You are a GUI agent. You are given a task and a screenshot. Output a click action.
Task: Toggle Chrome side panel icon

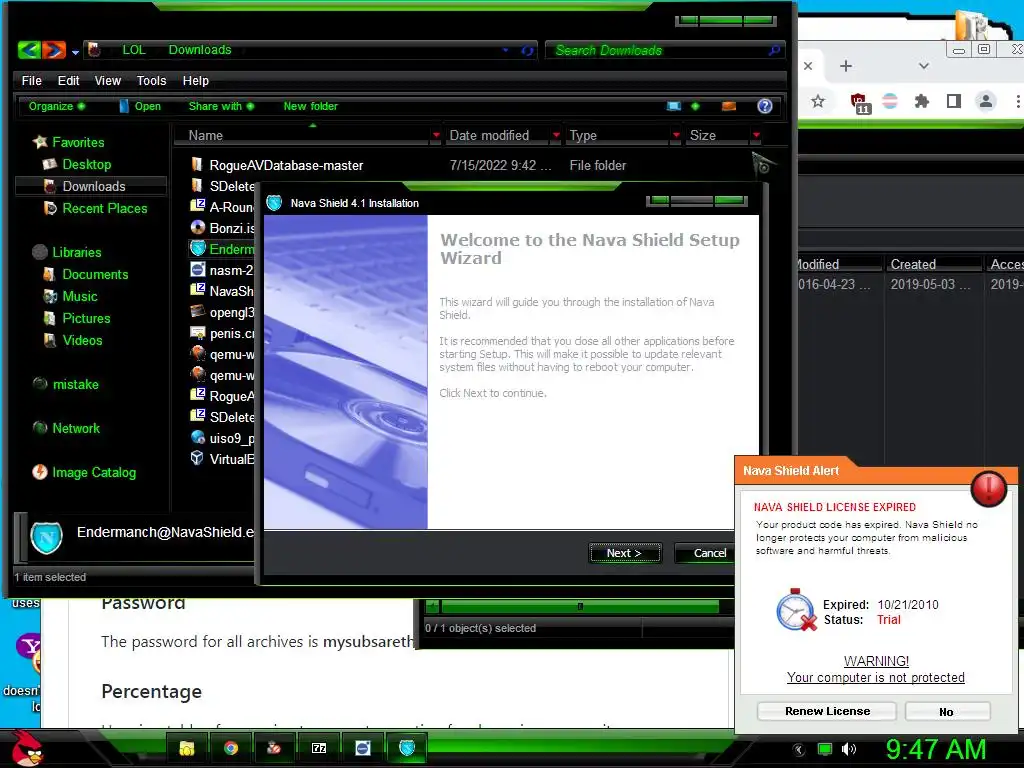click(x=953, y=101)
